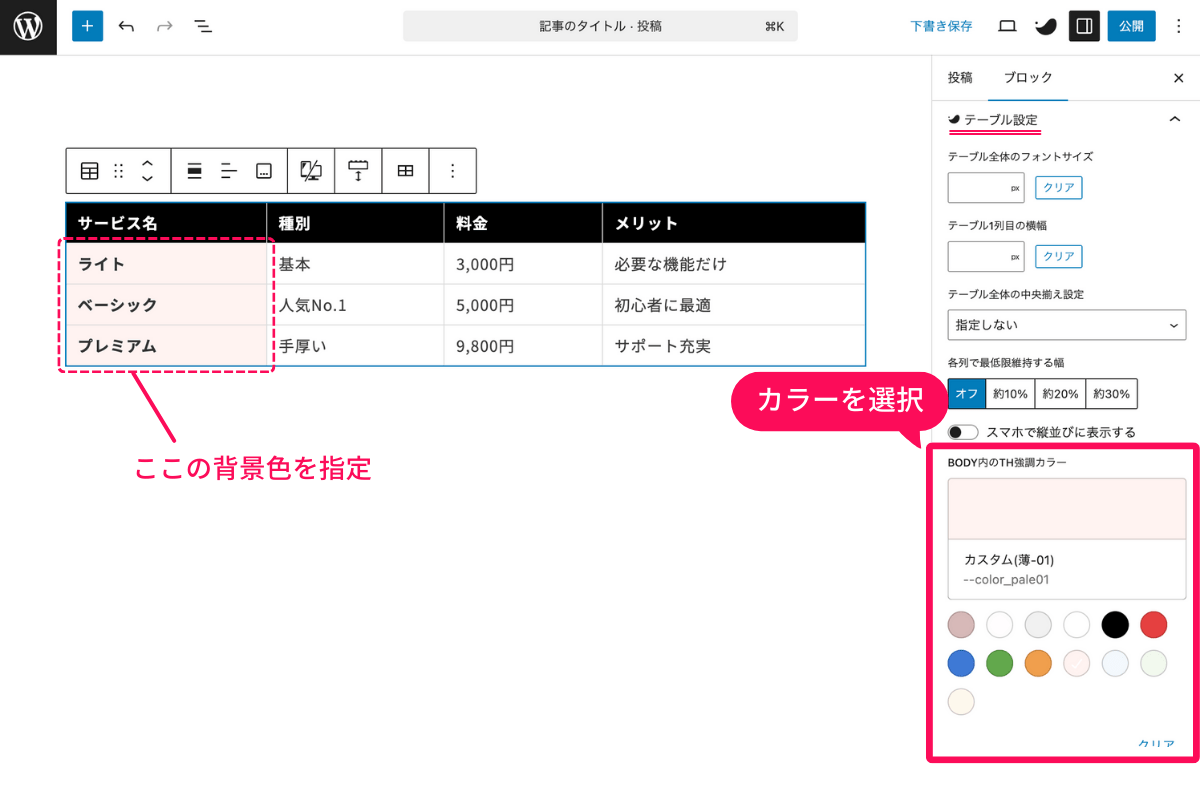The height and width of the screenshot is (800, 1200).
Task: Select the オフ minimum width option
Action: tap(966, 393)
